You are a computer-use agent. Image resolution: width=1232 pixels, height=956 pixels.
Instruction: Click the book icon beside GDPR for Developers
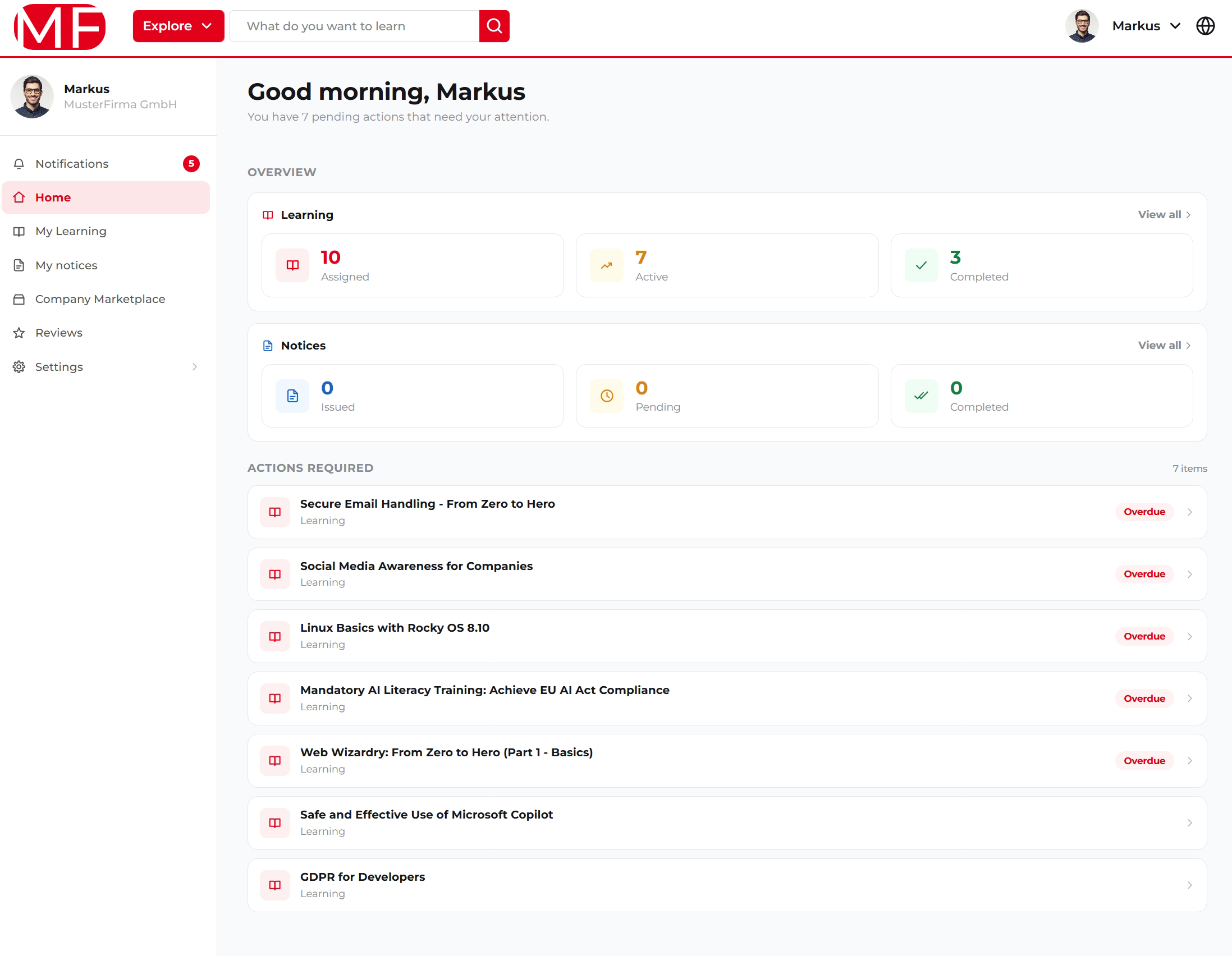tap(274, 885)
